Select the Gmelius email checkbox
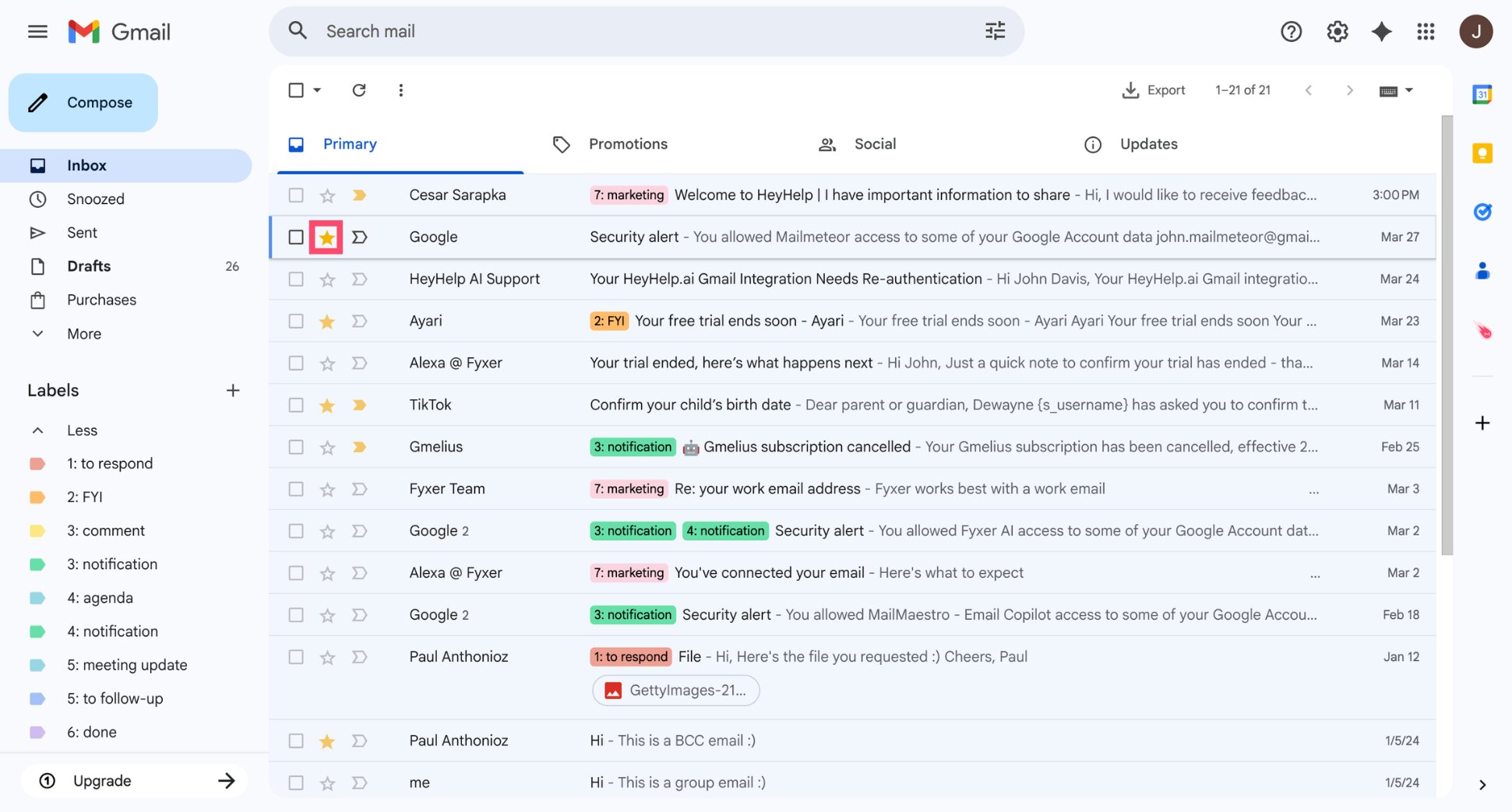The height and width of the screenshot is (812, 1512). (x=296, y=447)
